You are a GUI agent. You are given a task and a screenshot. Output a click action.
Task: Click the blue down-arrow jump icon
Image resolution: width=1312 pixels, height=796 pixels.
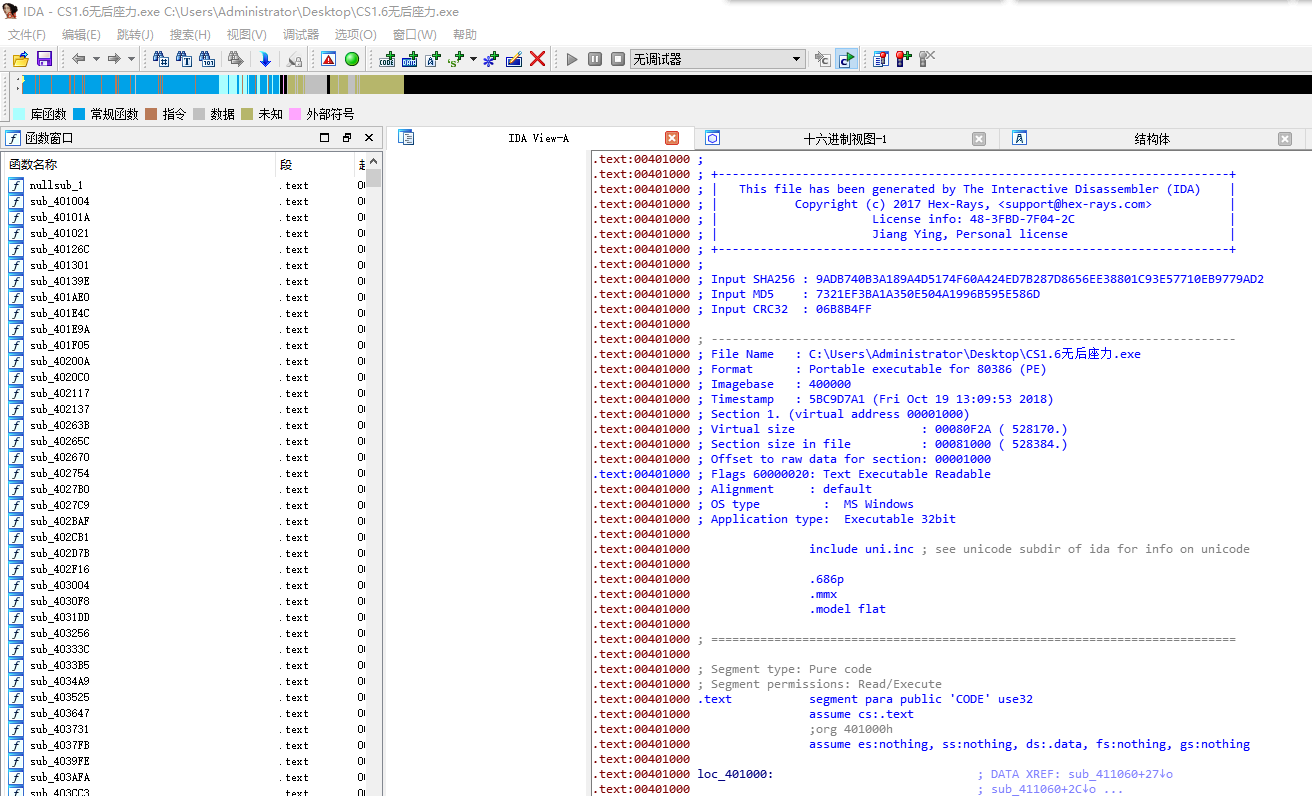pos(265,59)
